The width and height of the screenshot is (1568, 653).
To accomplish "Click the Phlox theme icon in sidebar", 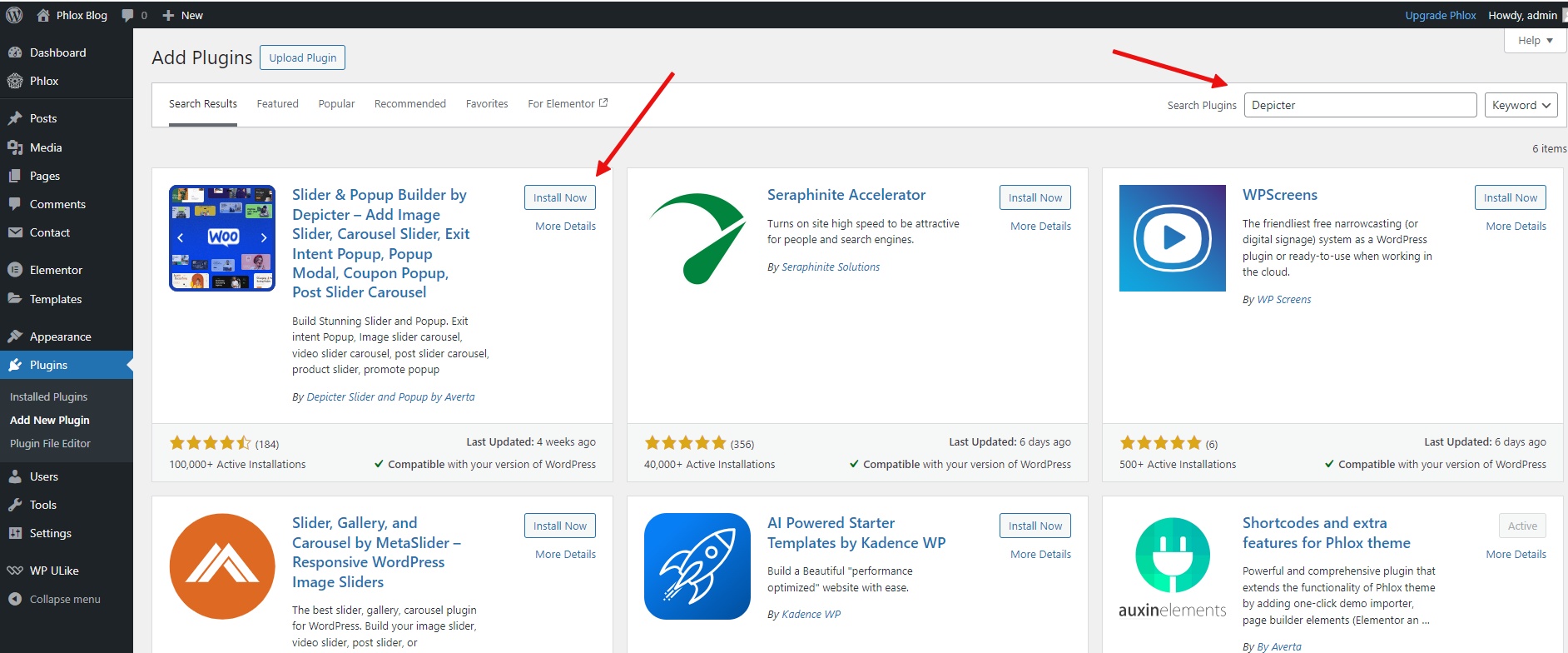I will click(15, 81).
